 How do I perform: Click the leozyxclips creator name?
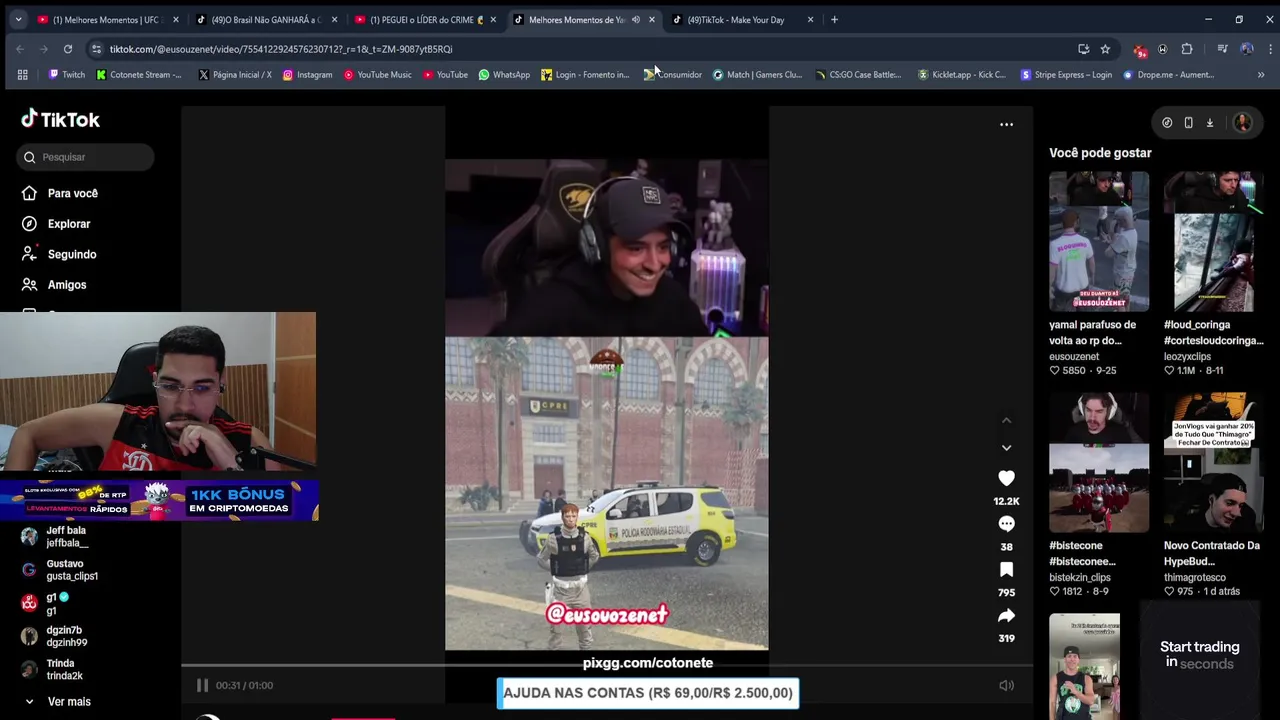[x=1187, y=357]
